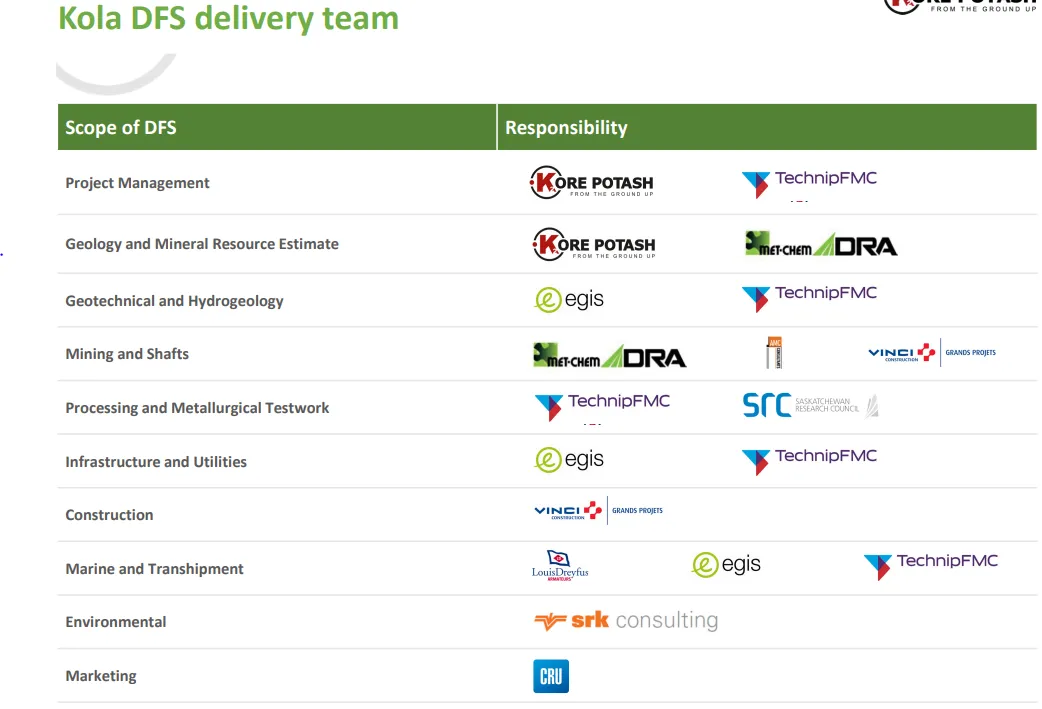Select the SRC Saskatchewan Research Council logo
Screen dimensions: 1042x709
[810, 405]
